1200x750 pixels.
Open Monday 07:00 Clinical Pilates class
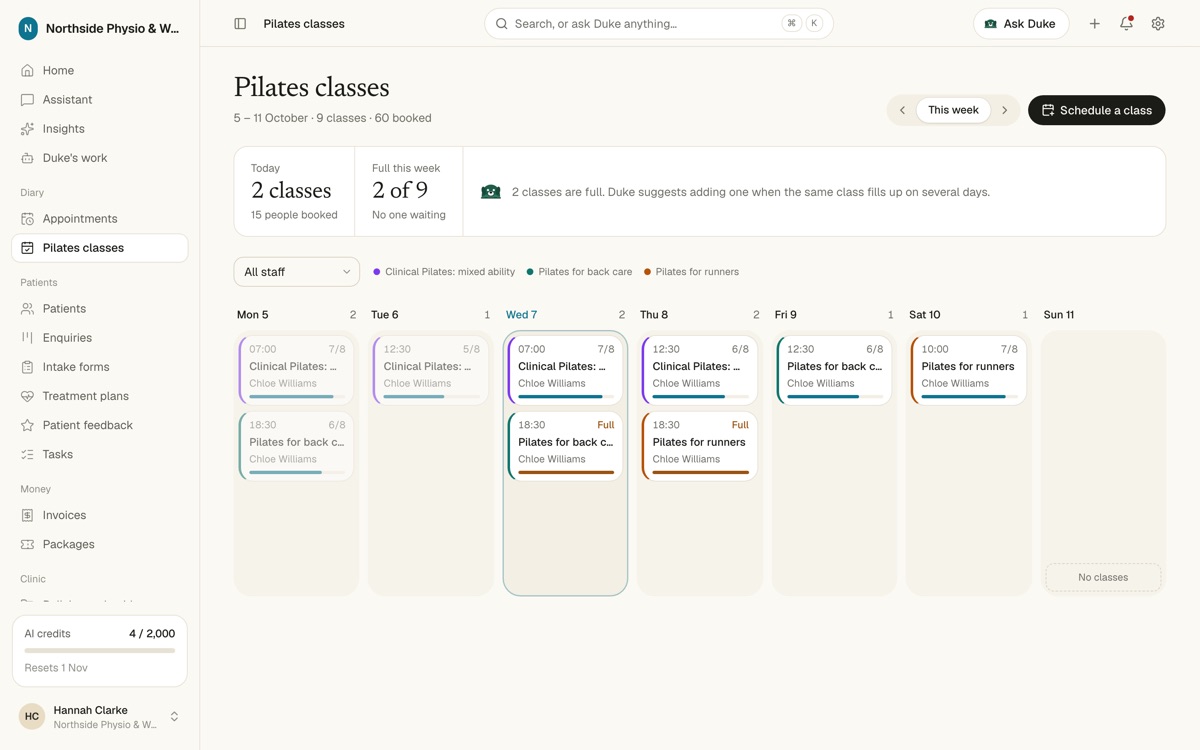point(297,370)
